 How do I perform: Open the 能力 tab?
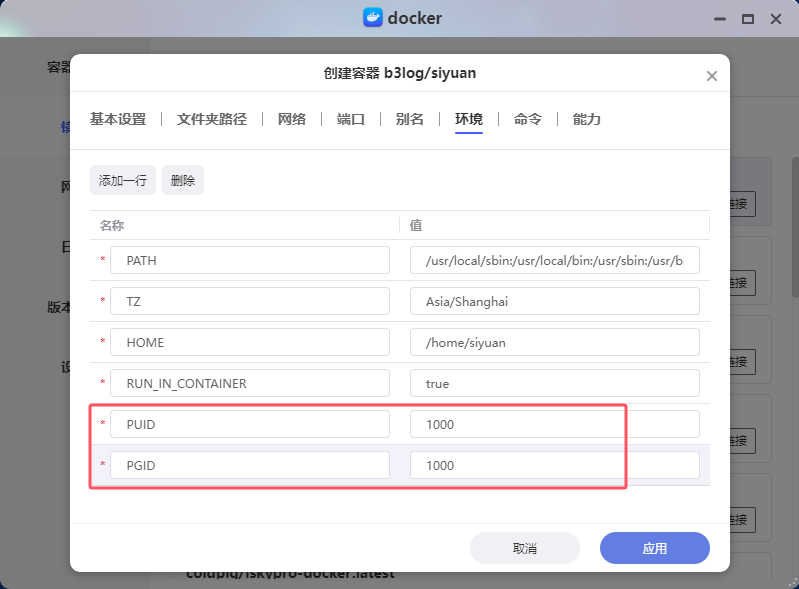(x=587, y=119)
